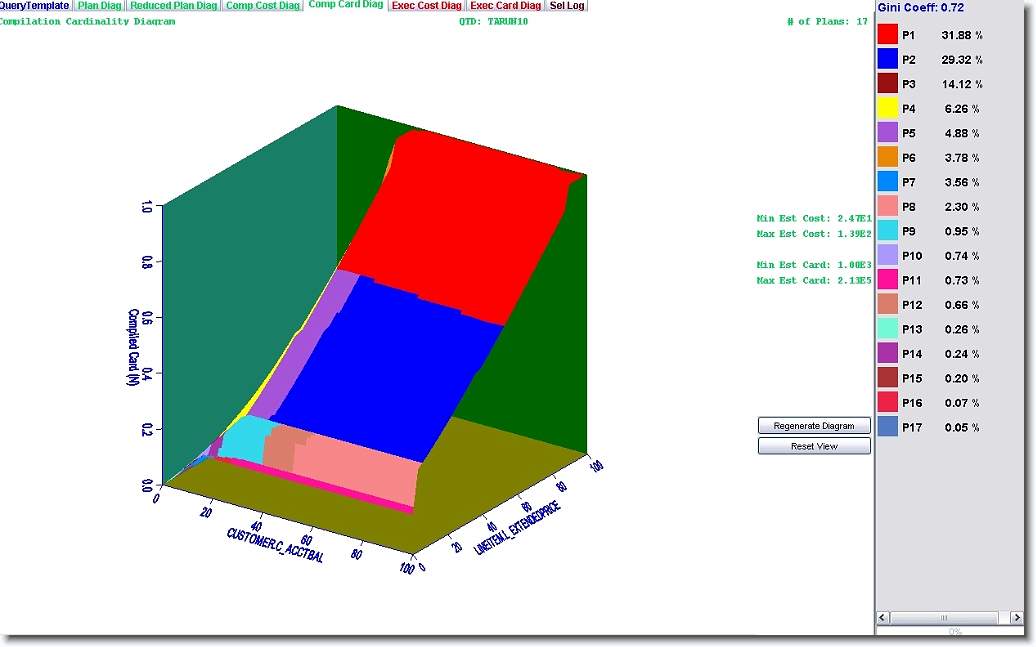Select the purple P5 legend swatch
This screenshot has width=1036, height=647.
[887, 133]
